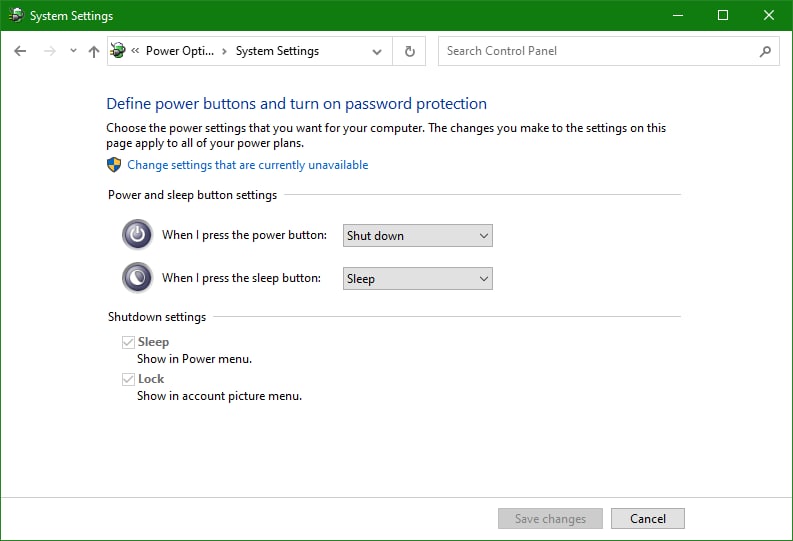The height and width of the screenshot is (541, 793).
Task: Open Change settings that are currently unavailable
Action: [248, 165]
